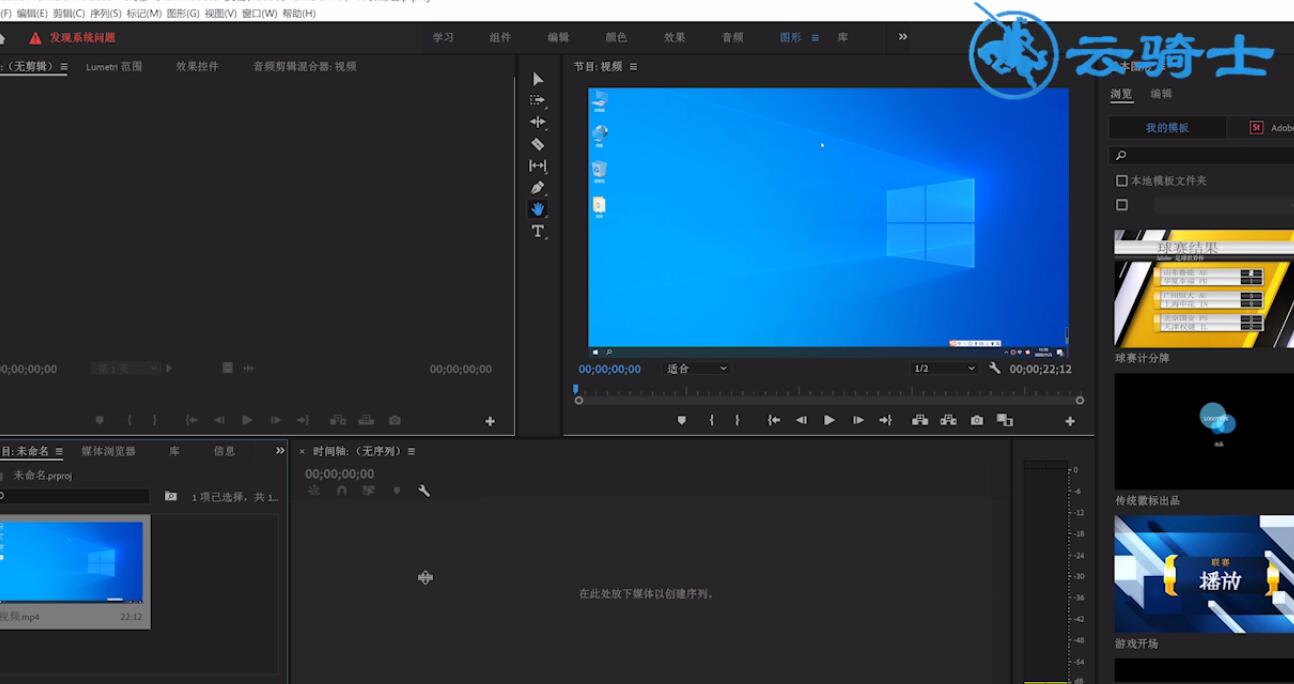Step forward one frame in Program monitor
This screenshot has width=1294, height=684.
click(x=858, y=421)
